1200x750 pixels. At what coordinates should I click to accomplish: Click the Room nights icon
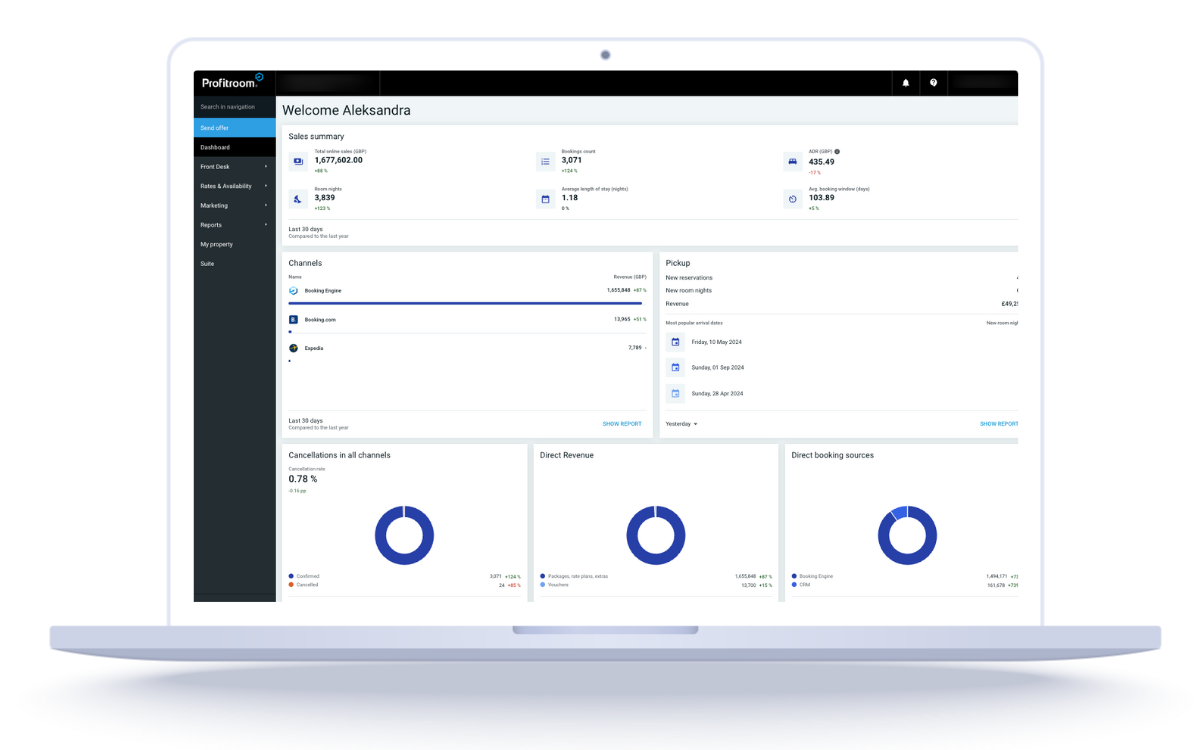[x=298, y=199]
